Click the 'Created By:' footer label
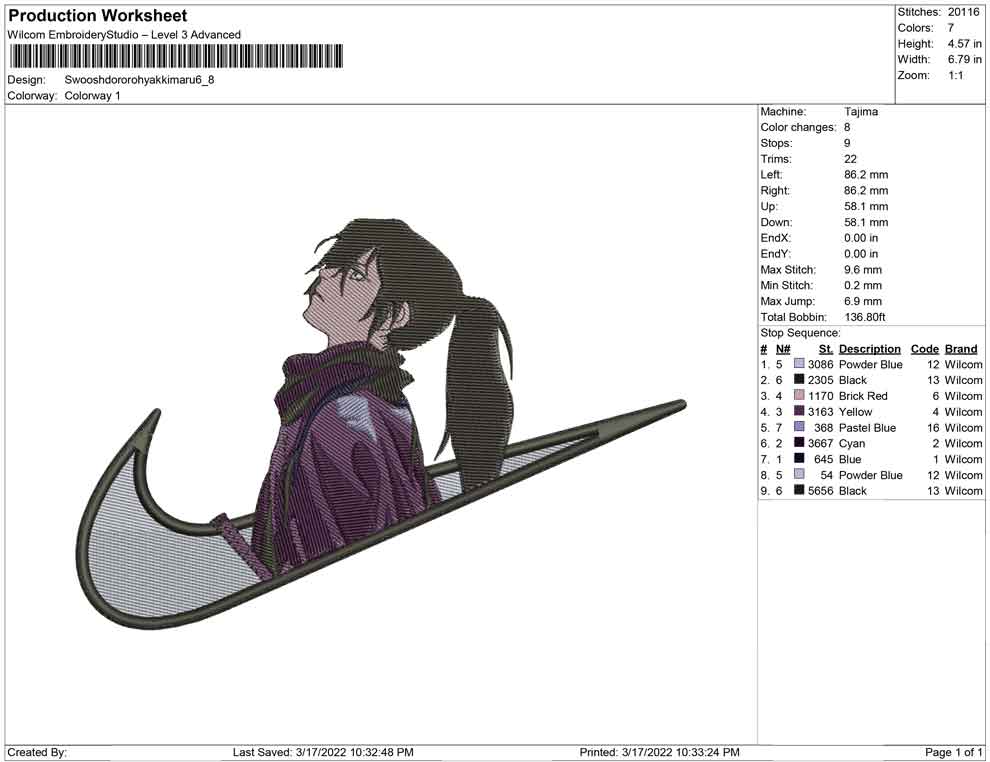This screenshot has width=990, height=762. click(x=37, y=753)
